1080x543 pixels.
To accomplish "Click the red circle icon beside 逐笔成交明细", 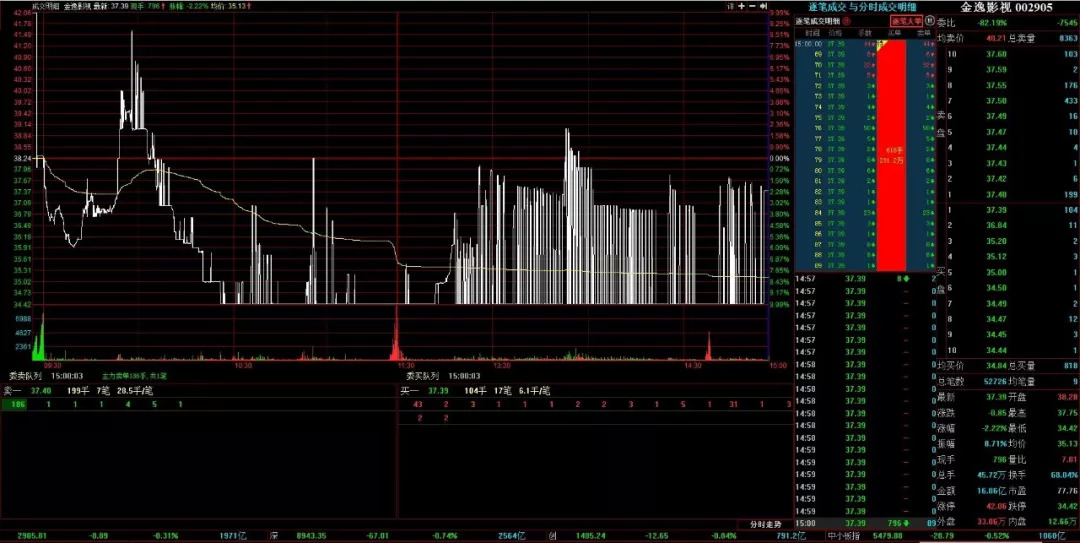I will coord(847,21).
